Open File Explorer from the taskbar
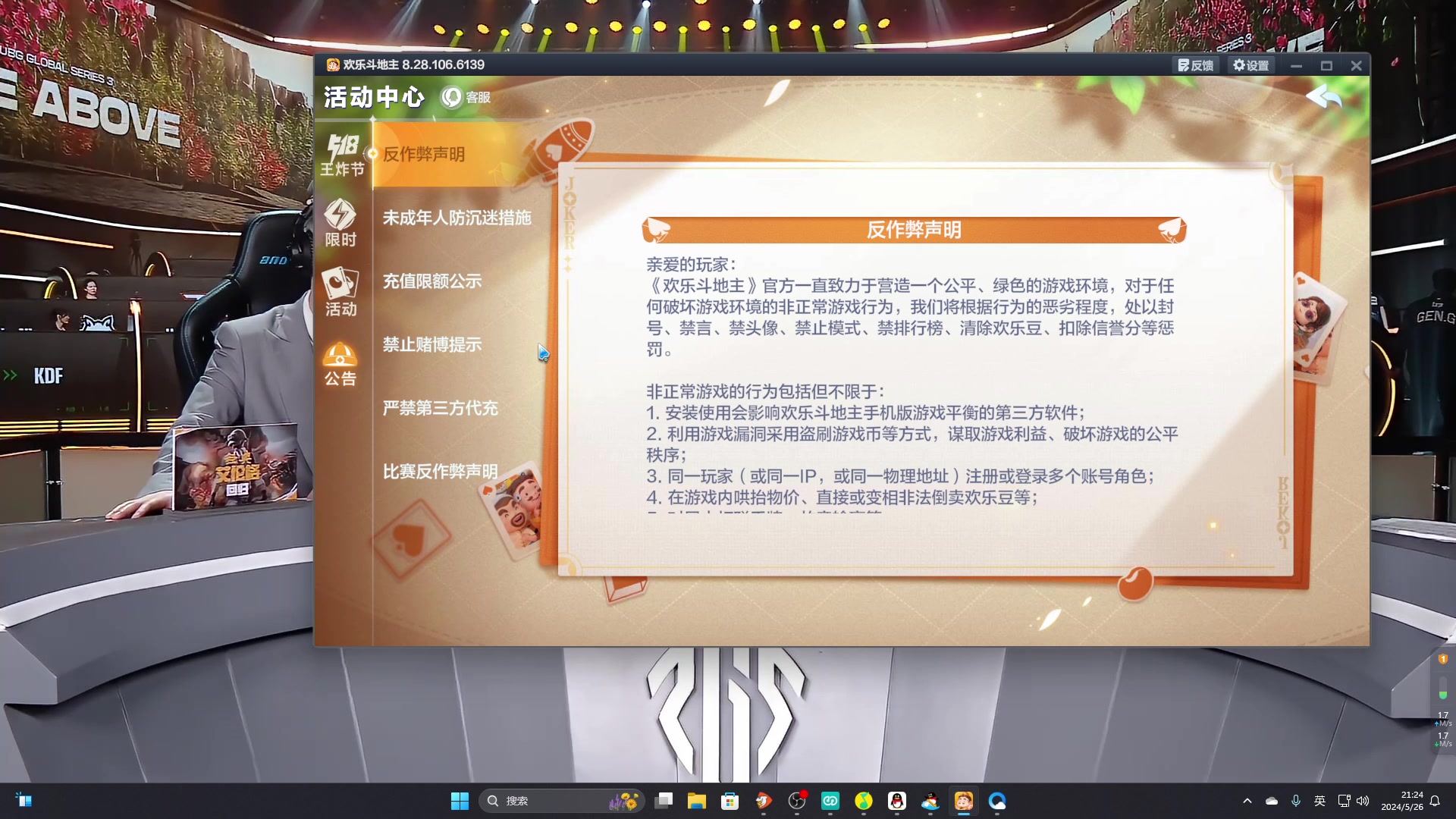 pos(697,801)
